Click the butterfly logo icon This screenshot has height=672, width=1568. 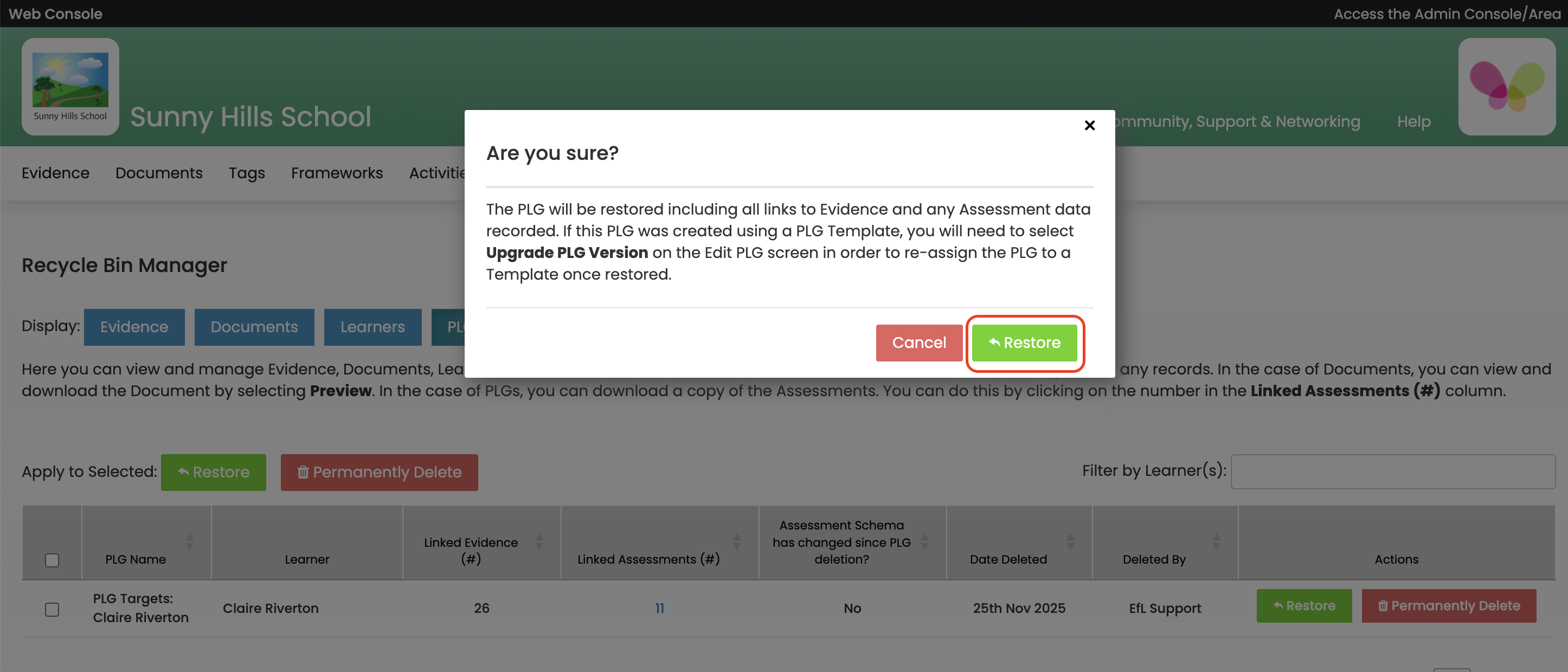click(x=1507, y=86)
